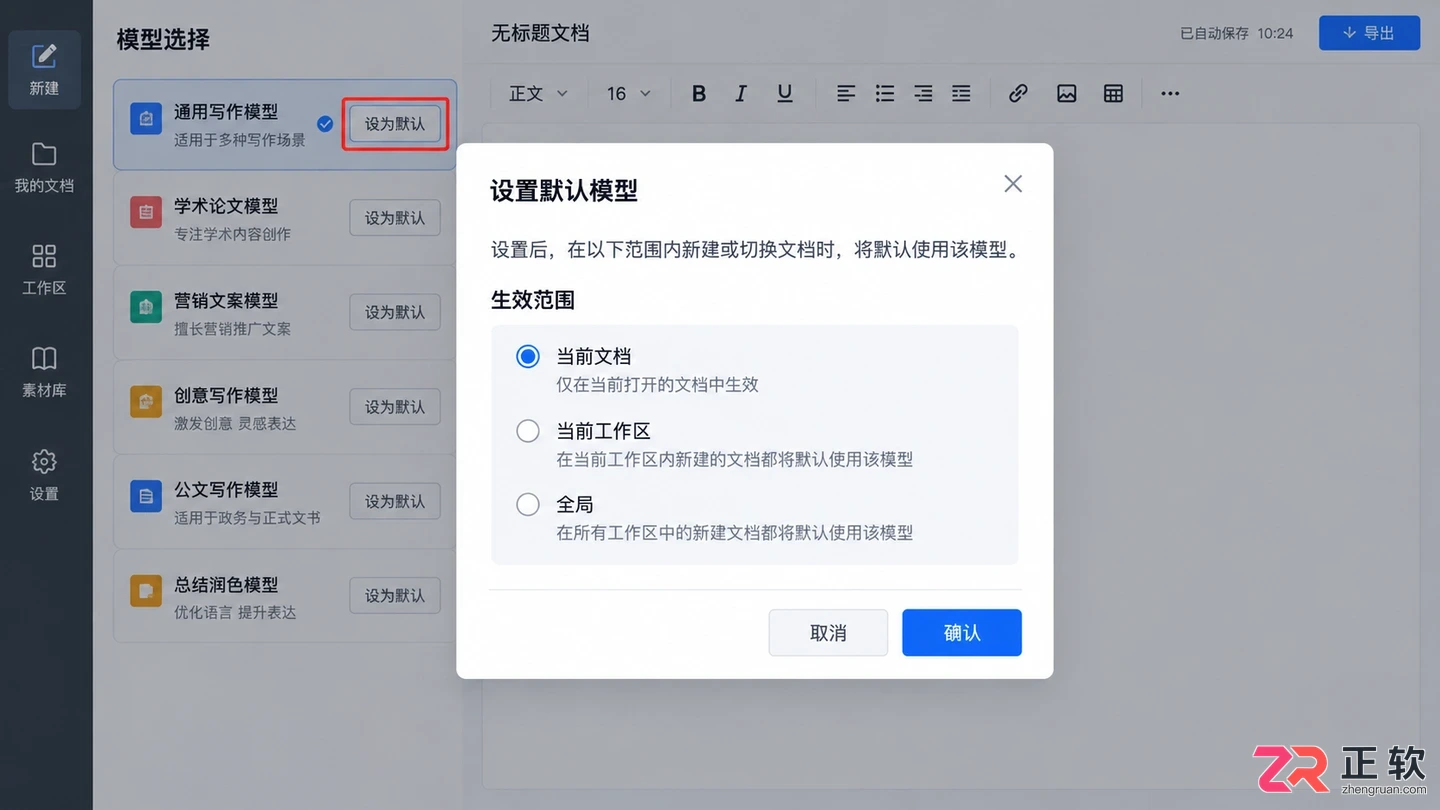Insert an image

1067,93
